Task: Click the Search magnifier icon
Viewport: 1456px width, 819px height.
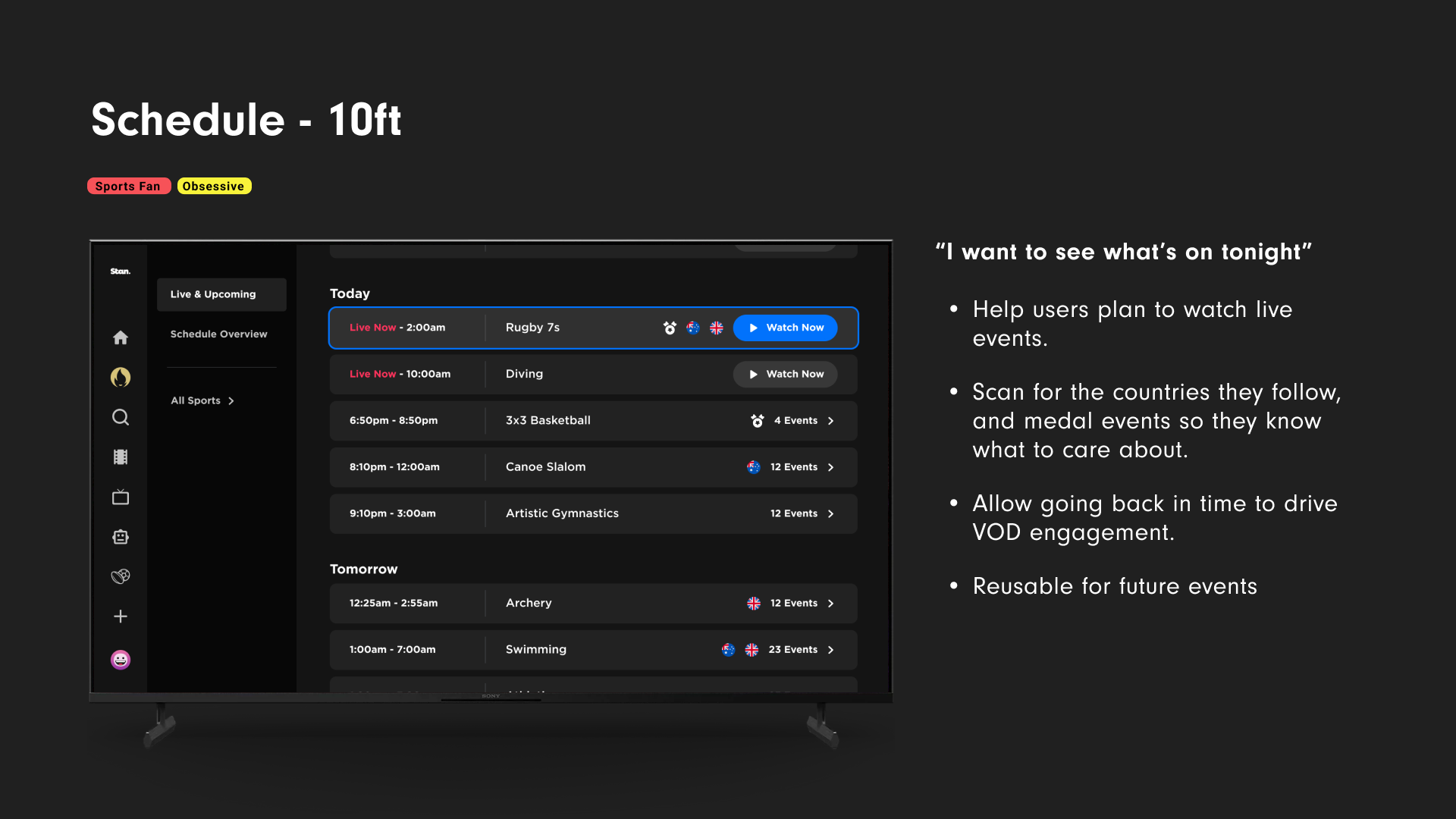Action: [x=121, y=417]
